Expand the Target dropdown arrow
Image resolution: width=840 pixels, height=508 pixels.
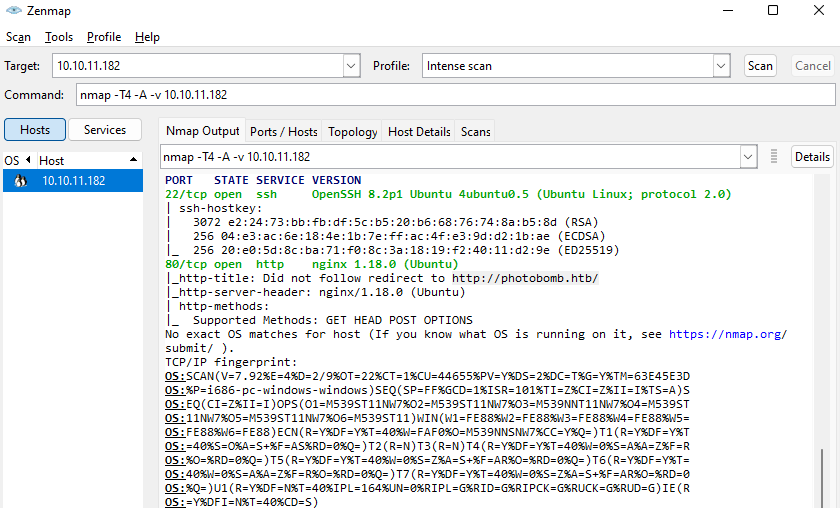click(351, 66)
